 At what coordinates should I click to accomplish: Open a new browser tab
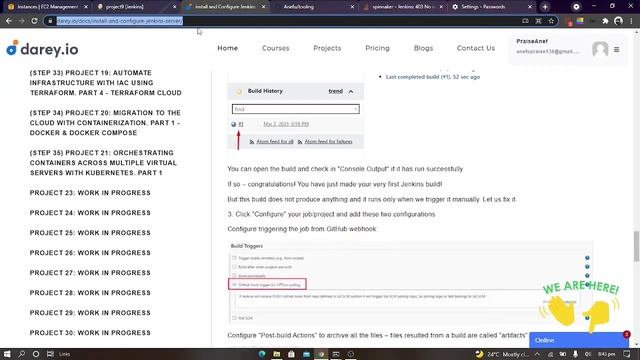click(545, 7)
